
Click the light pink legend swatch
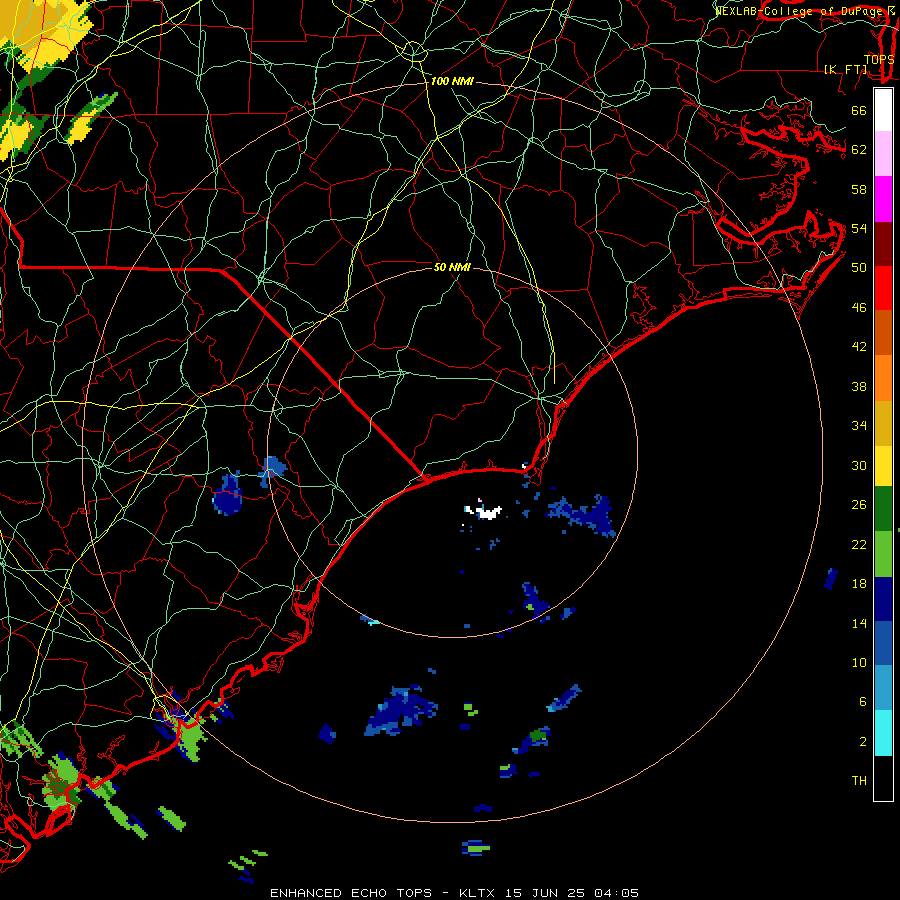pos(883,154)
